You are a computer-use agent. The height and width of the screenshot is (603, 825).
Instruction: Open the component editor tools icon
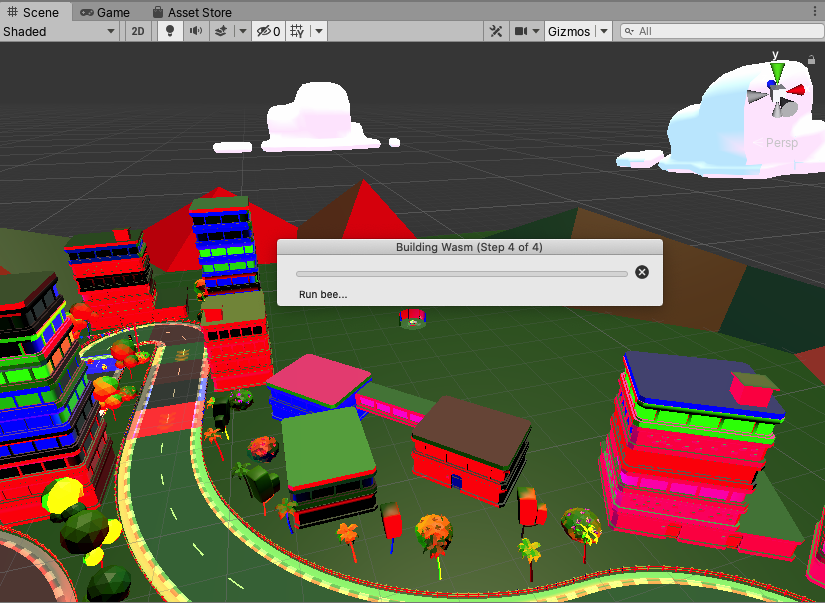496,31
